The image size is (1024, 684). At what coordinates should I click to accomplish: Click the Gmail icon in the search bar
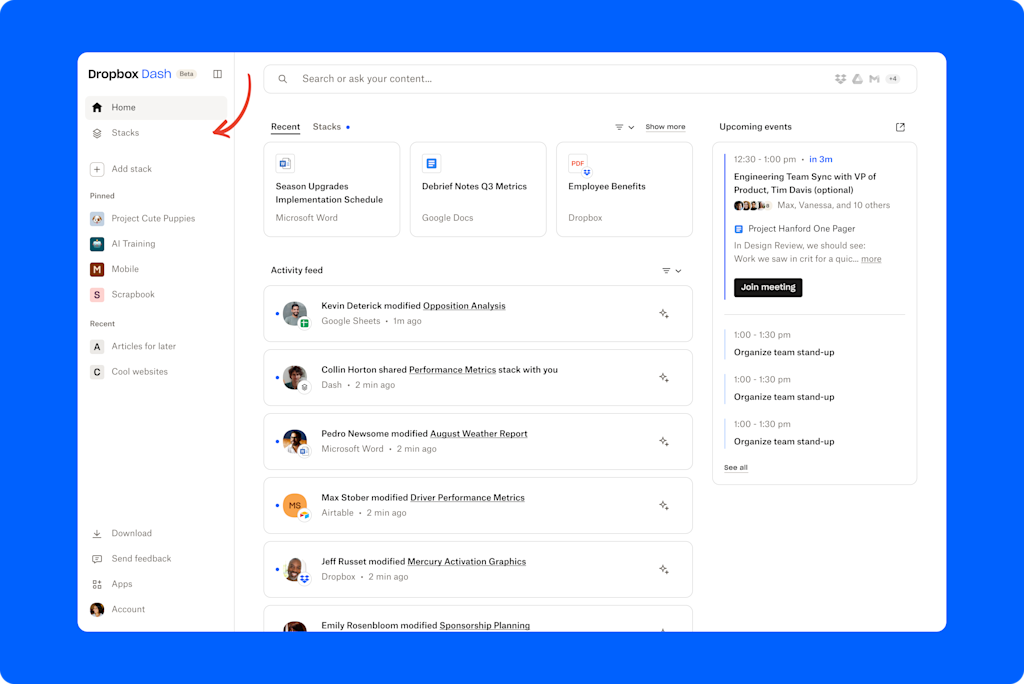pos(874,78)
